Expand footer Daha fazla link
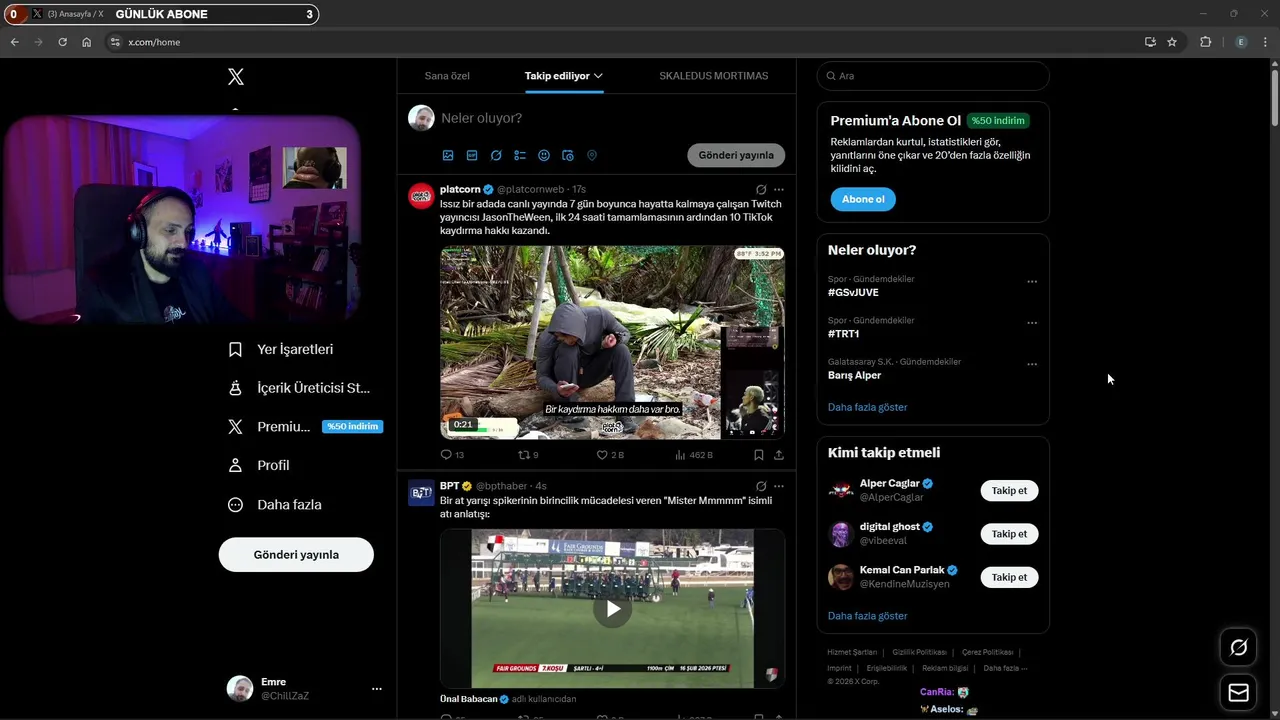Image resolution: width=1280 pixels, height=720 pixels. (x=1005, y=668)
